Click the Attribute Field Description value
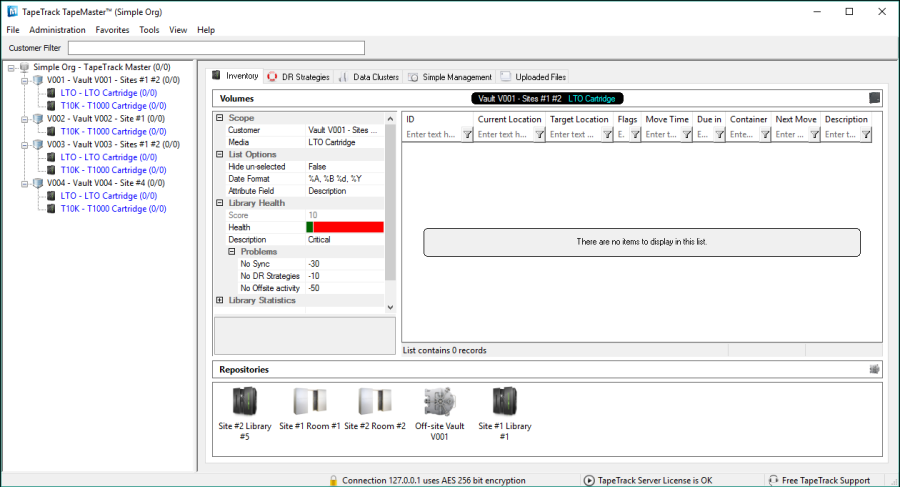This screenshot has height=487, width=900. point(345,191)
